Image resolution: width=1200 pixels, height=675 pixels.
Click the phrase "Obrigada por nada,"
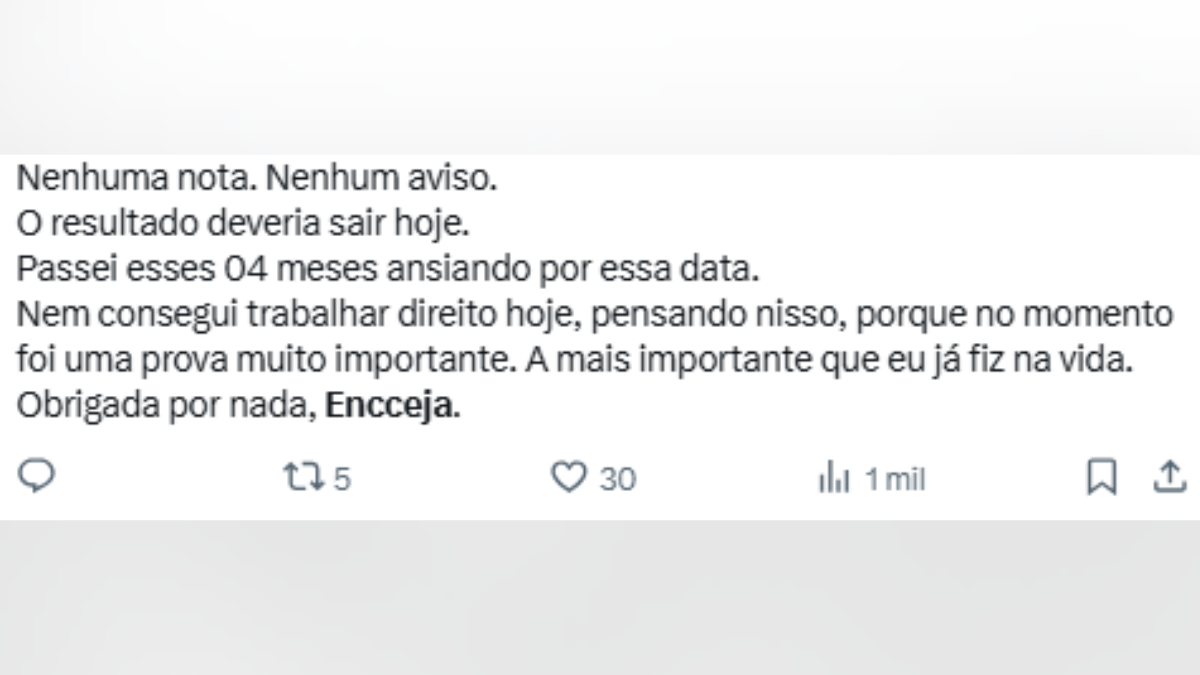coord(169,408)
